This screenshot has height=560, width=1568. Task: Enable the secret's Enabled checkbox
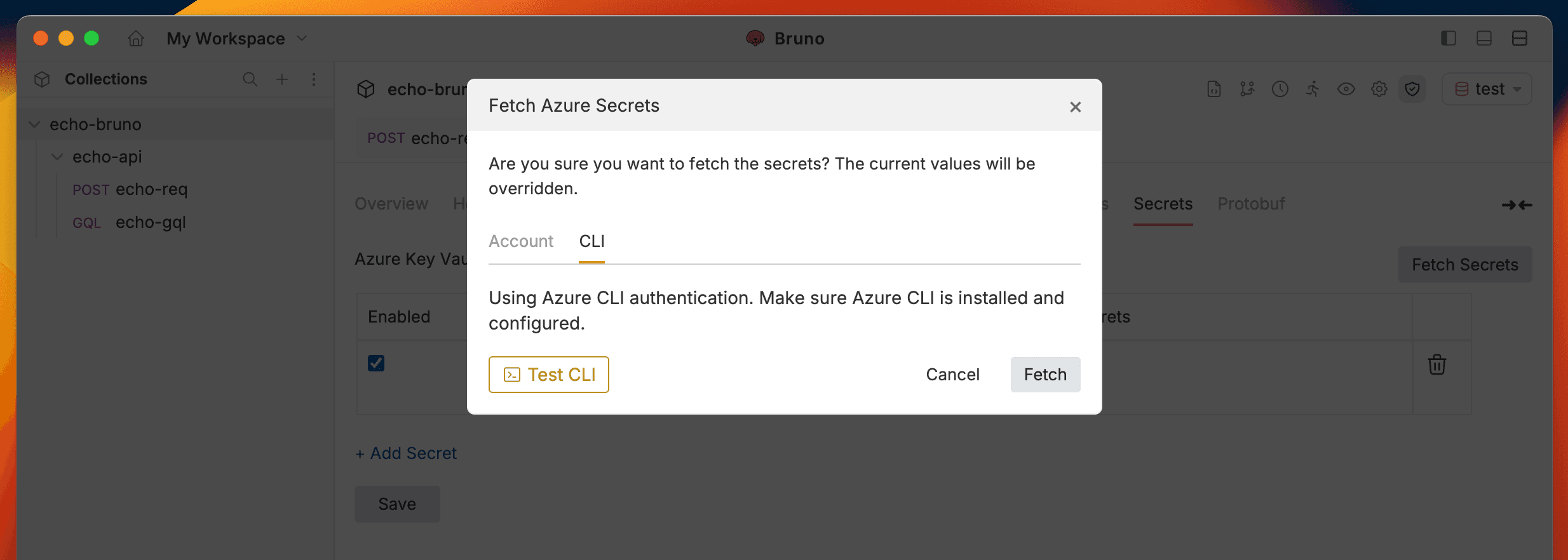375,363
